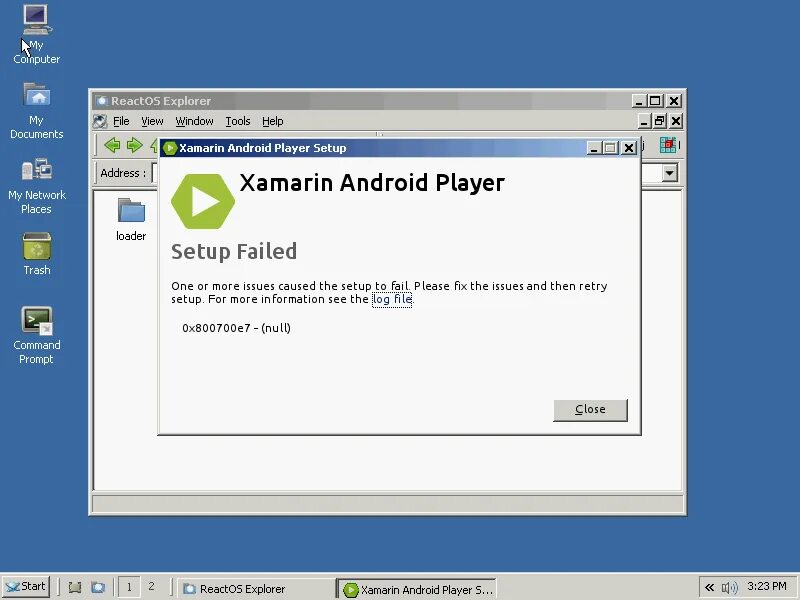
Task: Click the Start button
Action: click(26, 587)
